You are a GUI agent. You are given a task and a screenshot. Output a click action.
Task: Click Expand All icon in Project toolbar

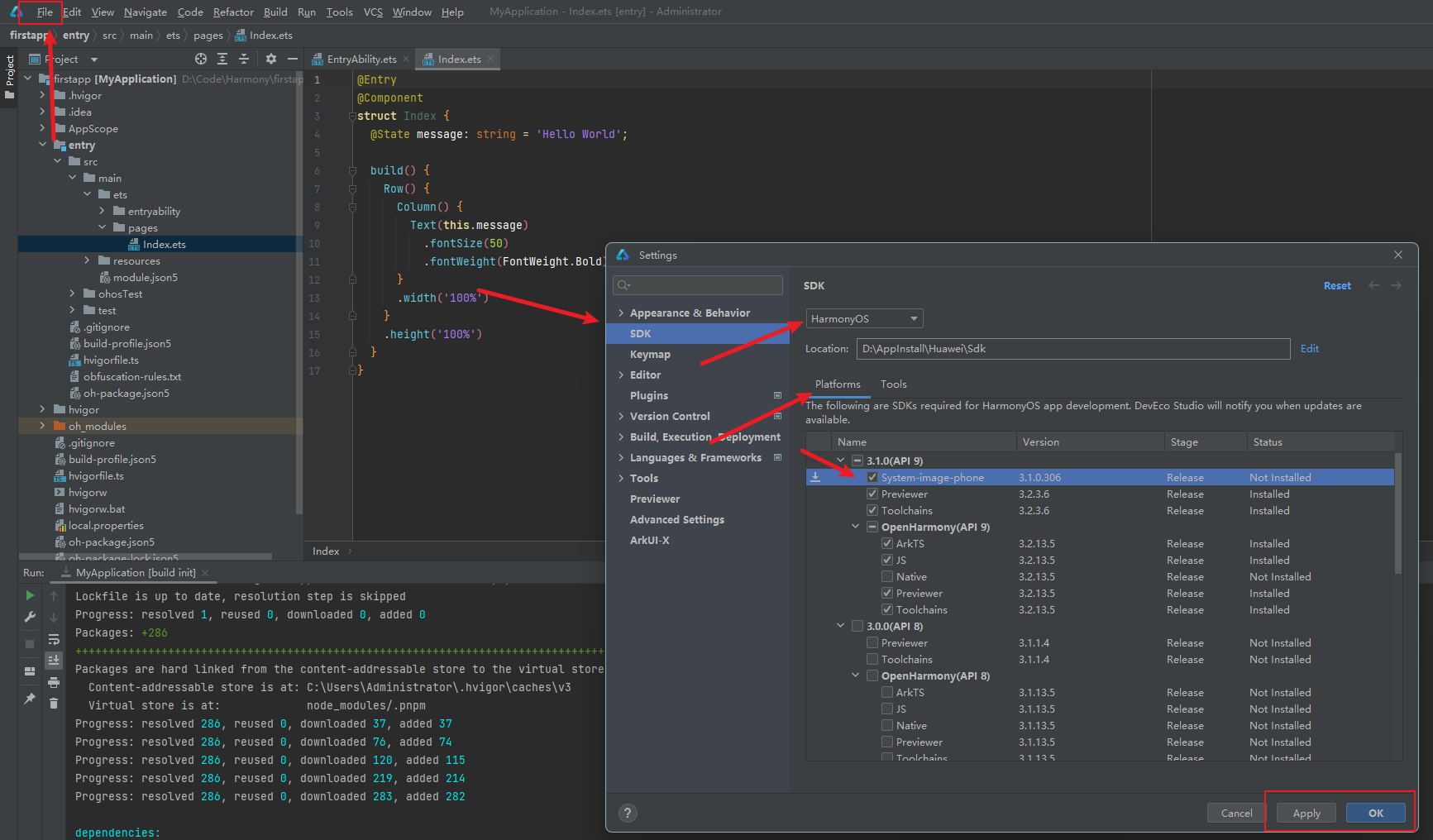pyautogui.click(x=222, y=59)
